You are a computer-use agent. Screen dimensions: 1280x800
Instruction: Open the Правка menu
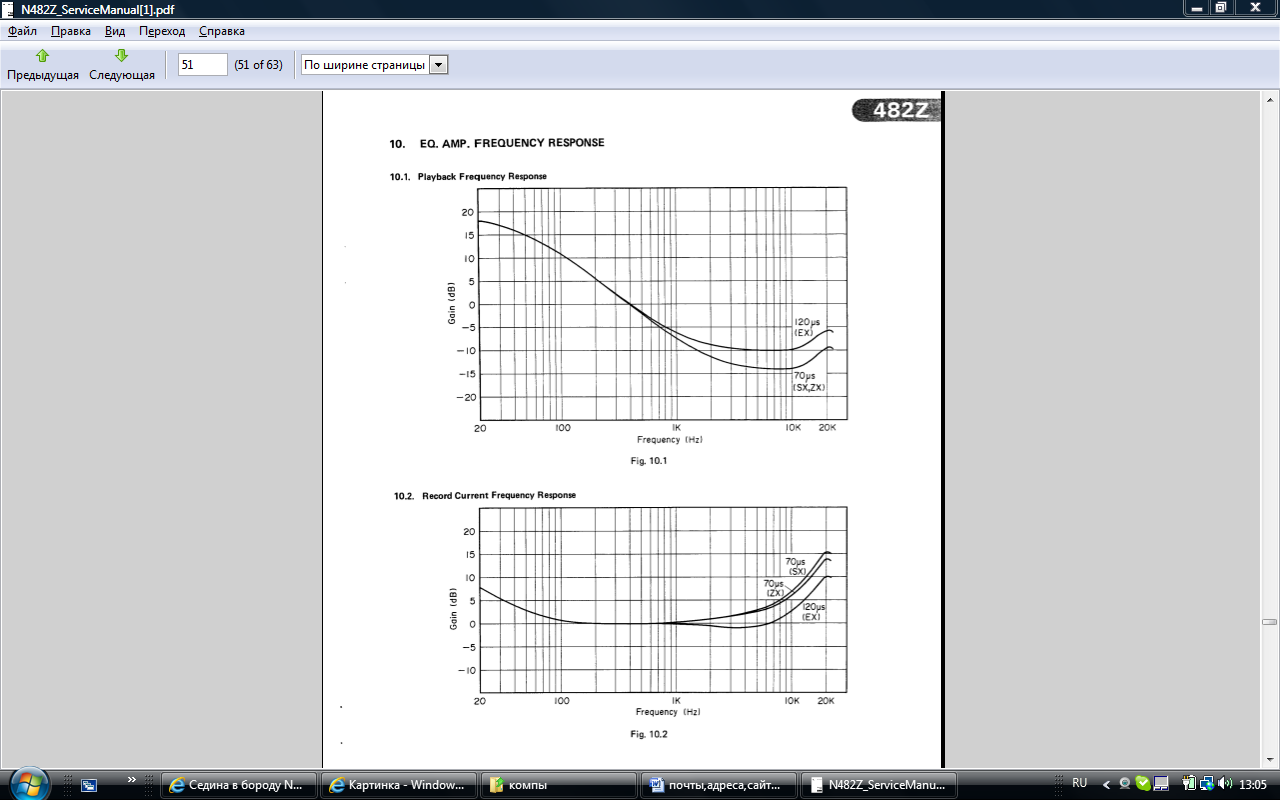point(71,31)
